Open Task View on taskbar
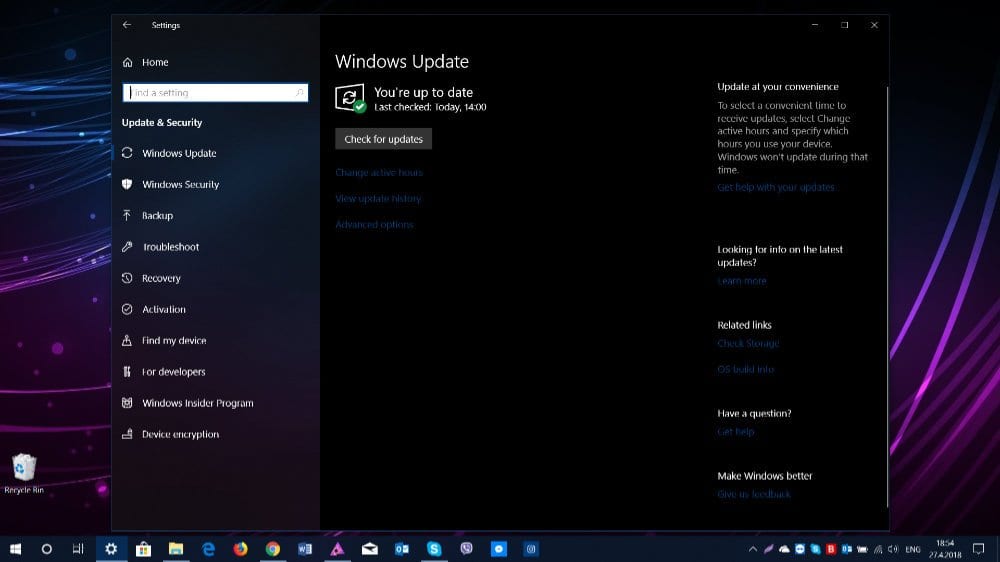This screenshot has width=1000, height=562. (x=78, y=549)
